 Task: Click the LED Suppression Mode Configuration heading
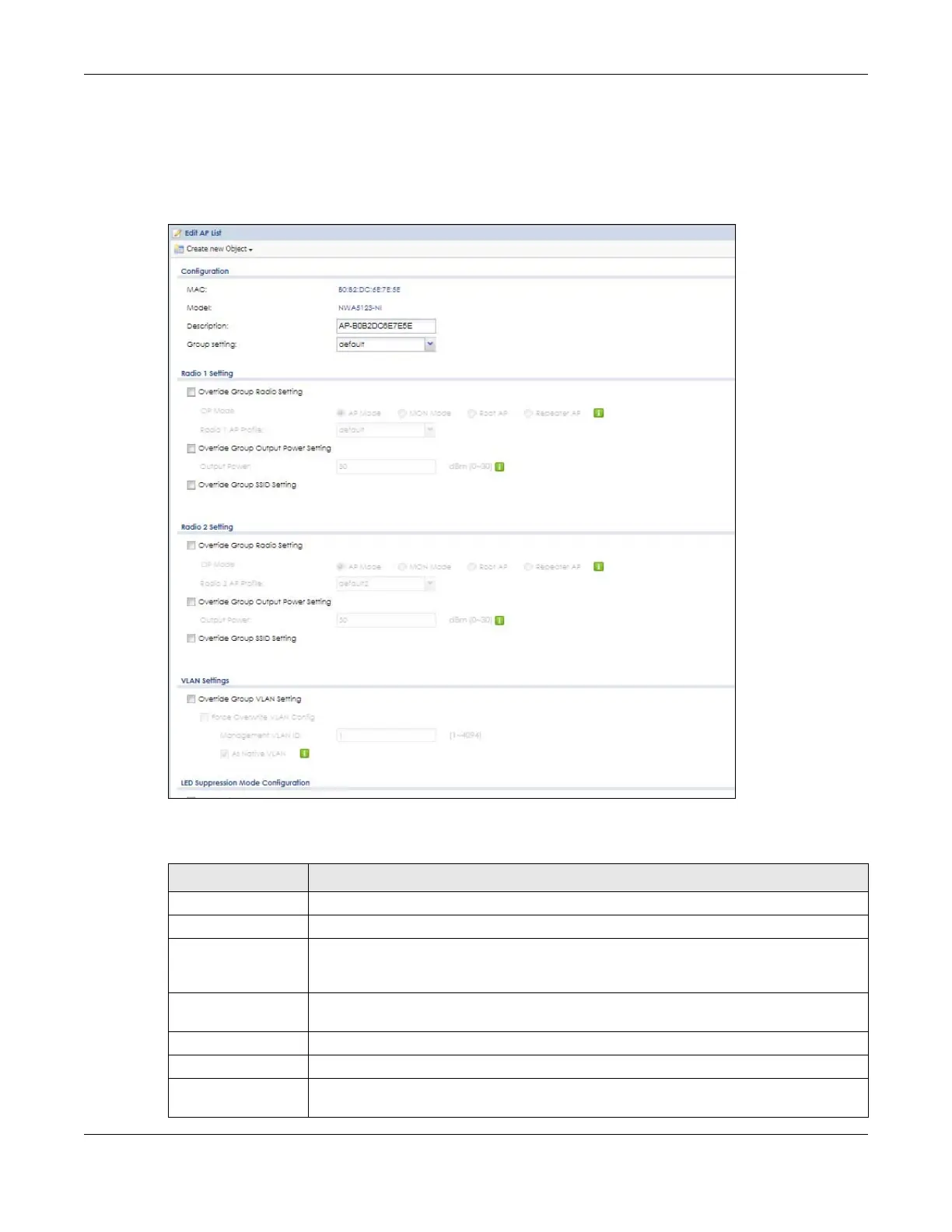245,782
